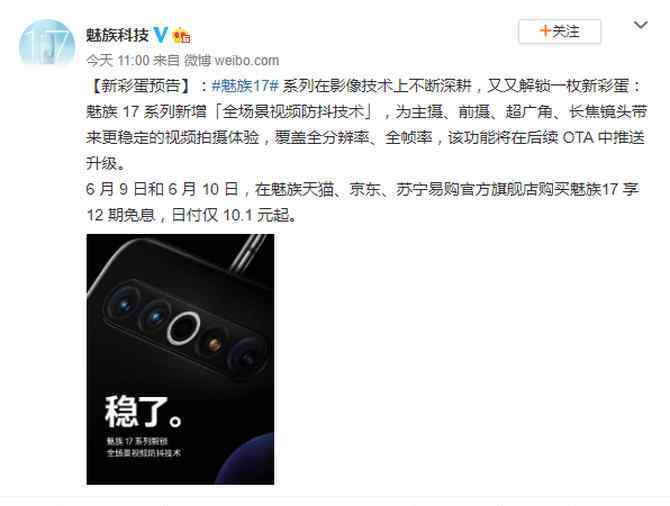The image size is (670, 506).
Task: Click the 魅族 17 系列 caption in the poster
Action: pyautogui.click(x=137, y=441)
